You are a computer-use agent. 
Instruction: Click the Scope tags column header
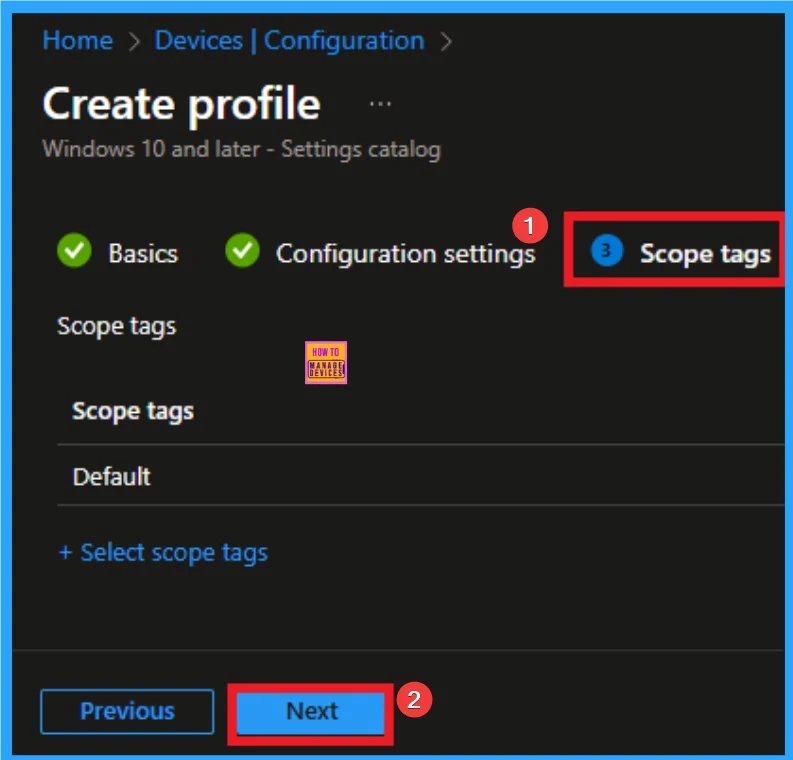pyautogui.click(x=133, y=411)
